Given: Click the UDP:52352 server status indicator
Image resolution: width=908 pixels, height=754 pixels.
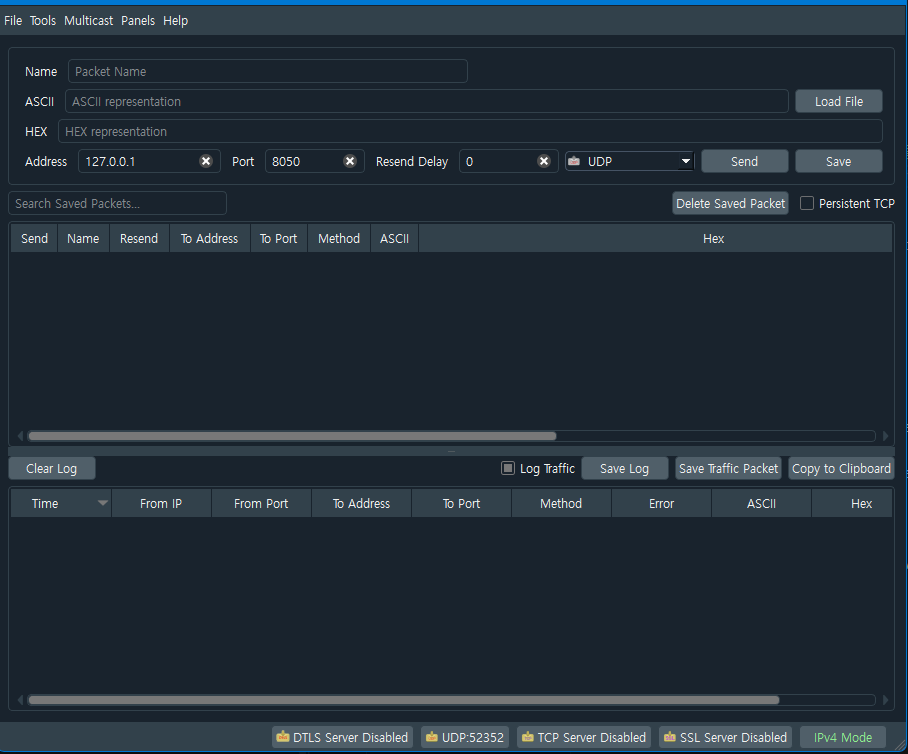Looking at the screenshot, I should (464, 737).
